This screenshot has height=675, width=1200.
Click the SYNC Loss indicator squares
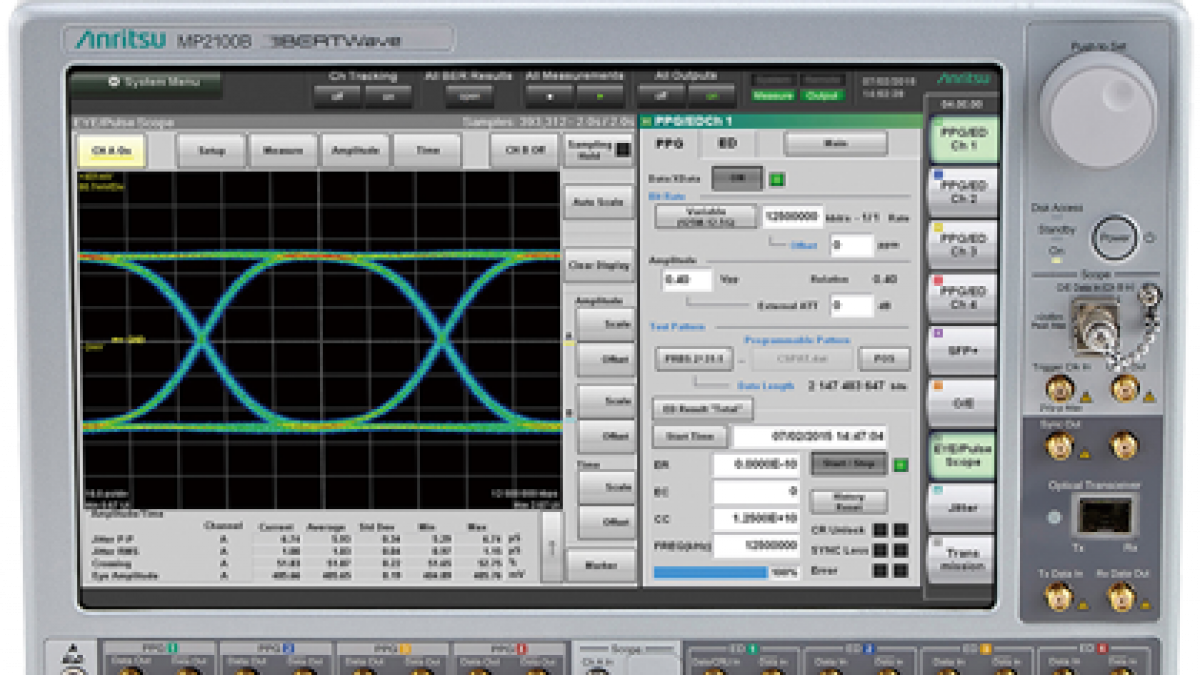889,550
